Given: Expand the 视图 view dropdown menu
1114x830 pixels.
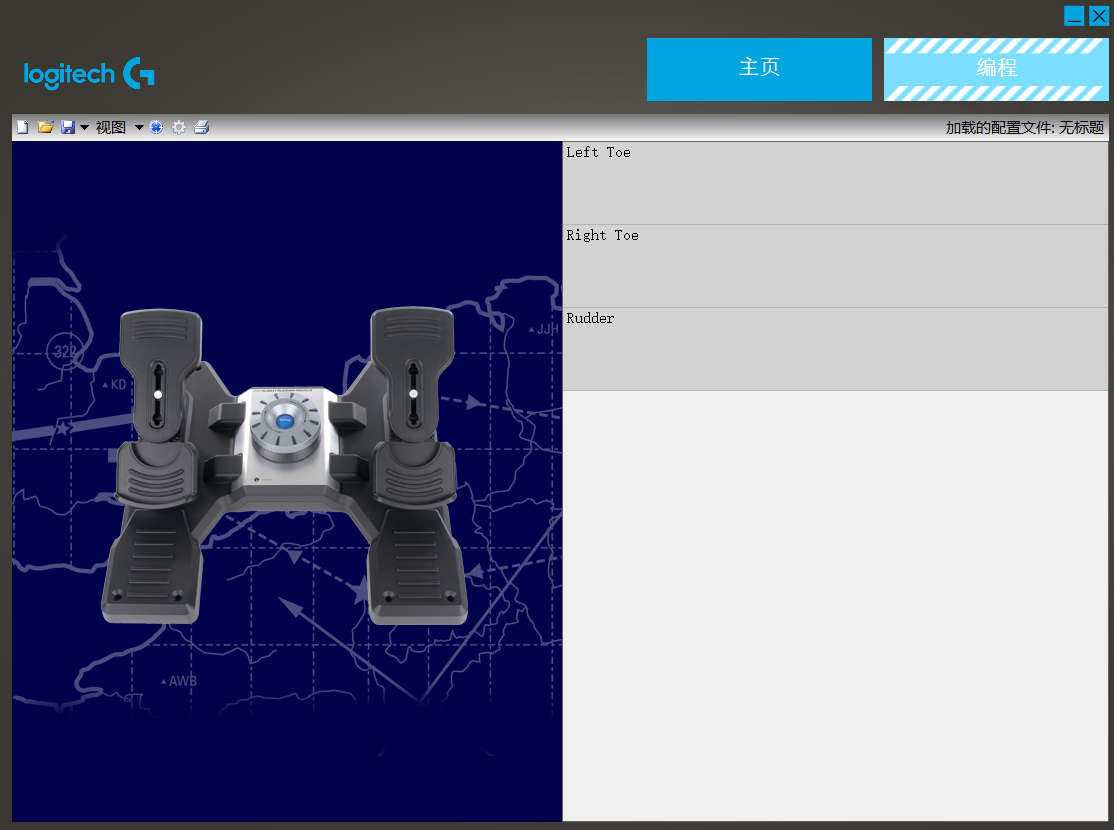Looking at the screenshot, I should pyautogui.click(x=111, y=127).
